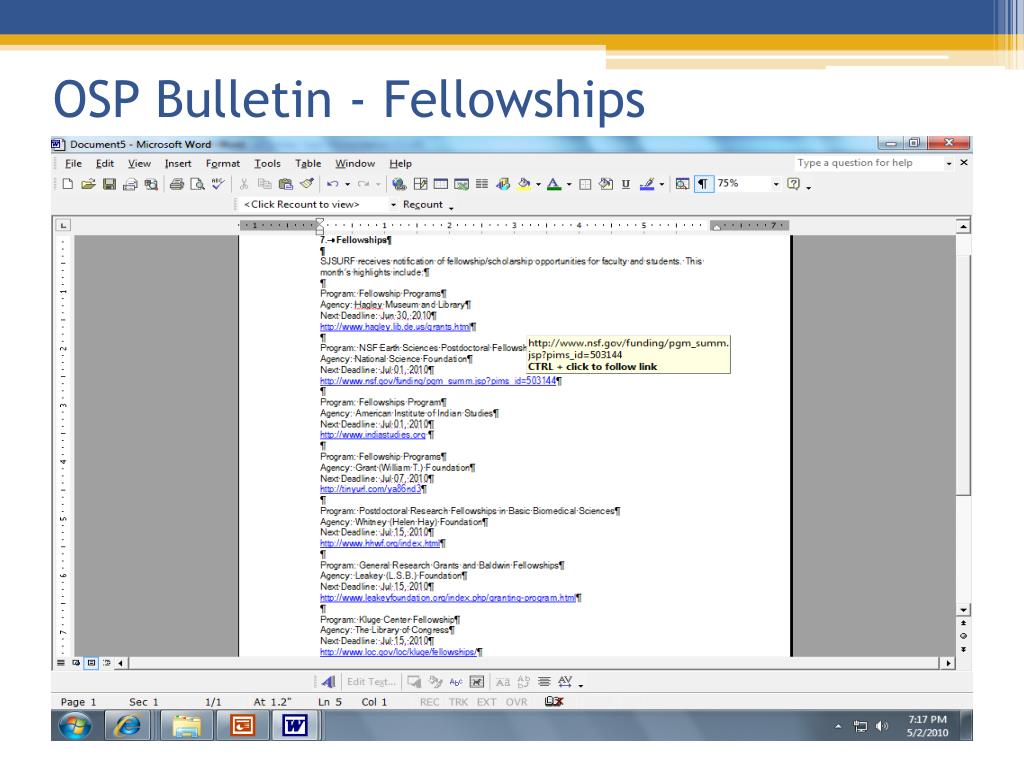Open the Windows Start orb
The width and height of the screenshot is (1024, 768).
coord(75,726)
